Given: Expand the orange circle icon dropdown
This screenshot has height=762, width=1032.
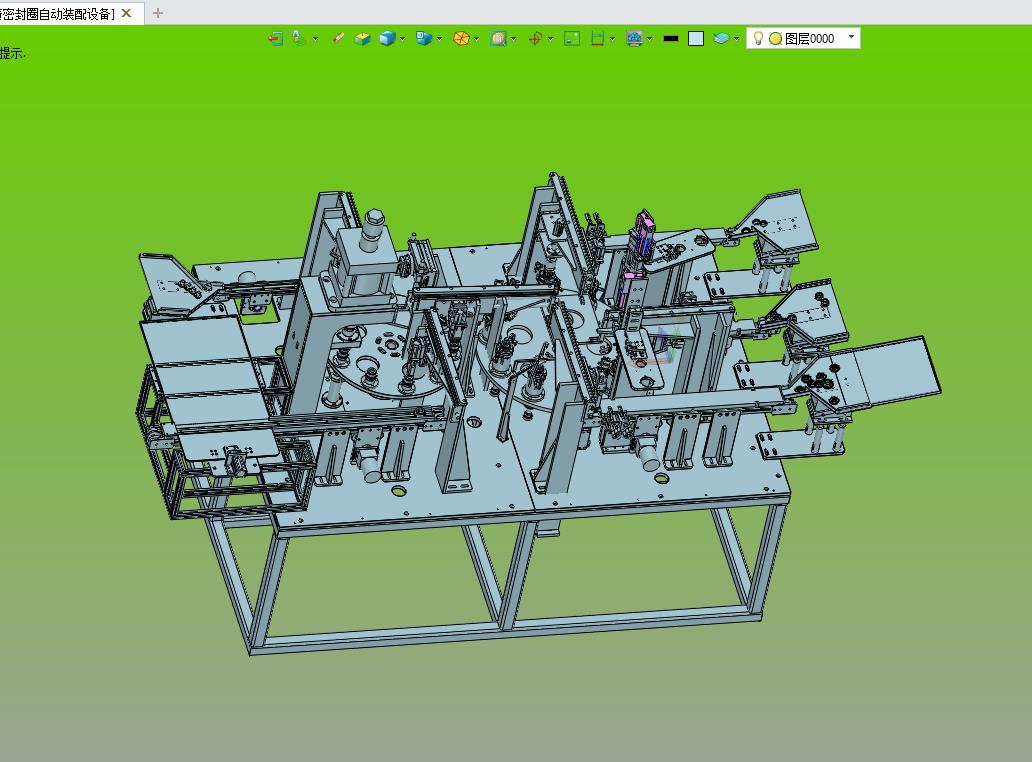Looking at the screenshot, I should point(477,39).
